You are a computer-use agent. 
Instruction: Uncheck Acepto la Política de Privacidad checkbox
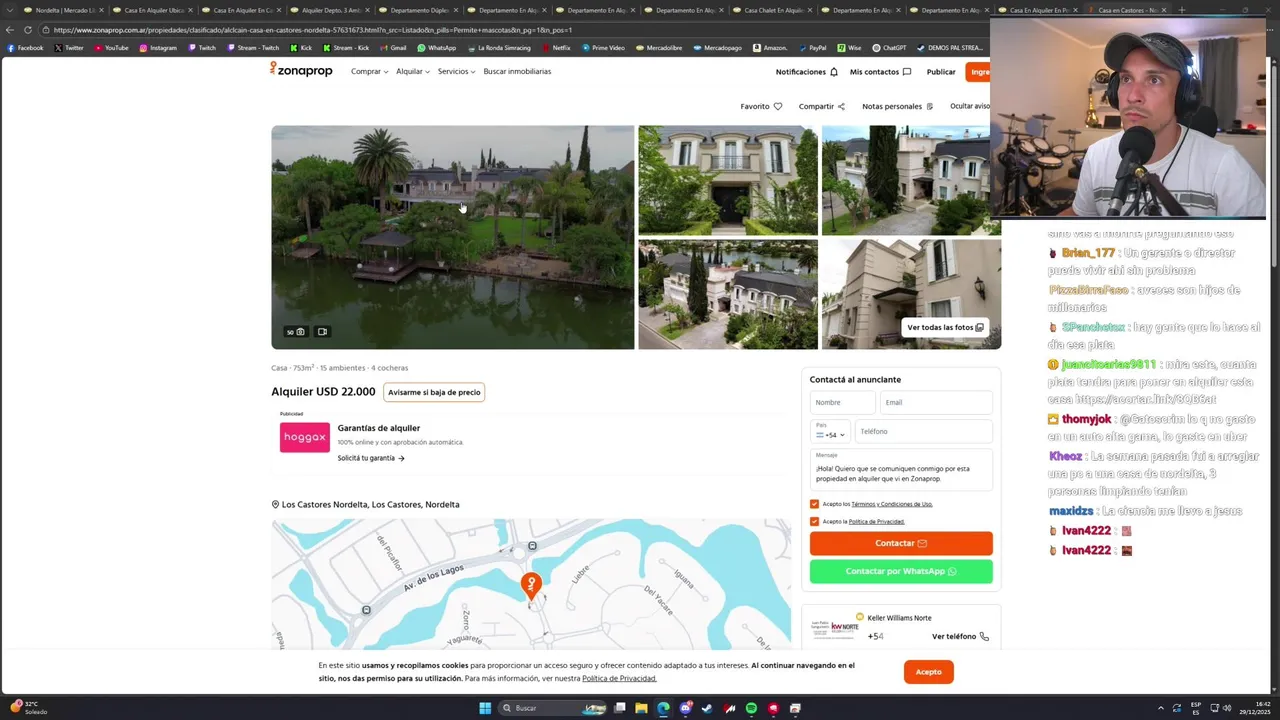coord(814,521)
